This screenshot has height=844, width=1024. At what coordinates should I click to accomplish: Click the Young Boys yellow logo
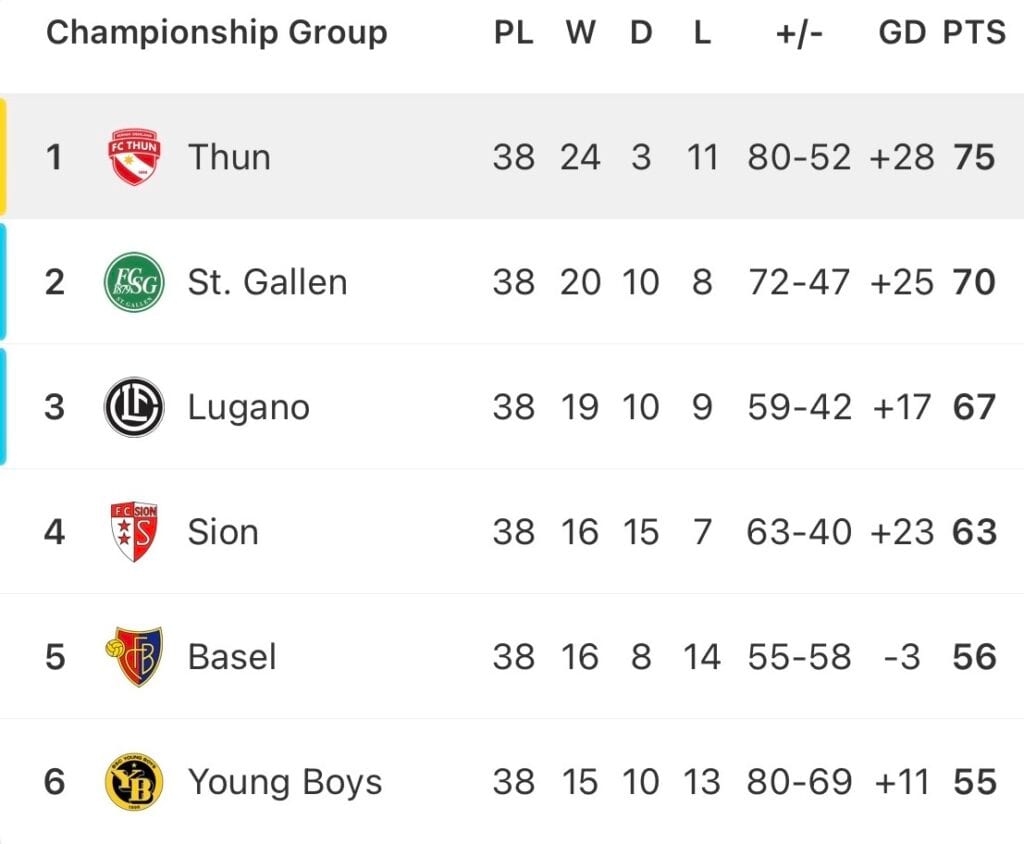134,781
